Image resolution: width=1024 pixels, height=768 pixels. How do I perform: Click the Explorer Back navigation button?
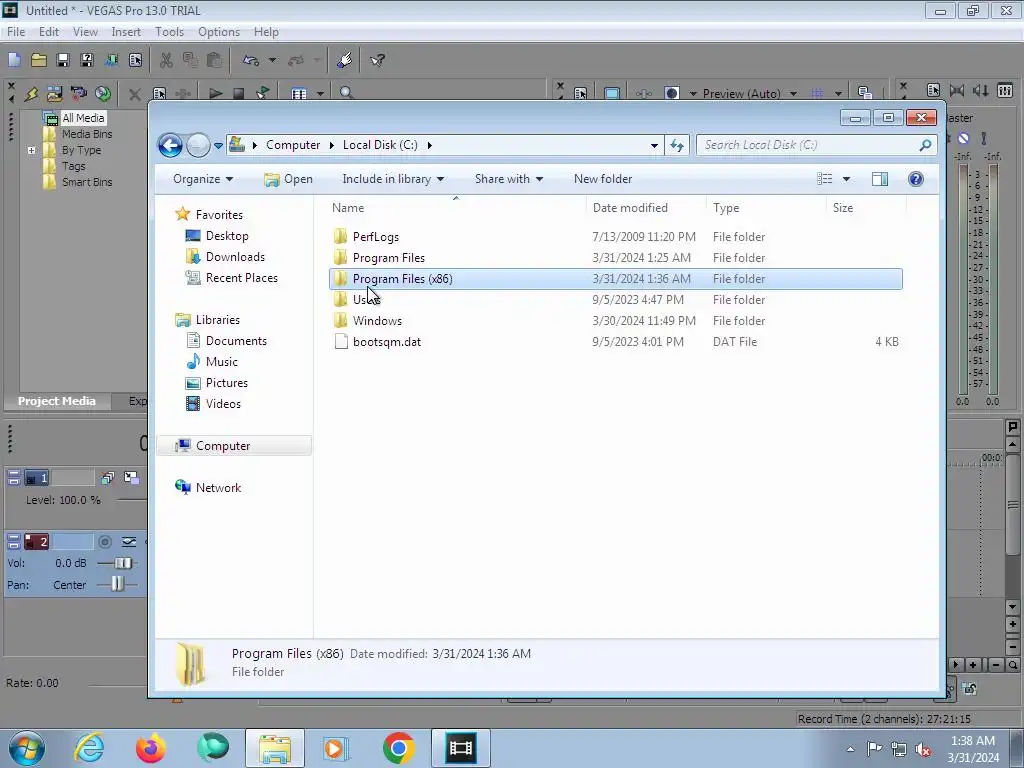170,145
